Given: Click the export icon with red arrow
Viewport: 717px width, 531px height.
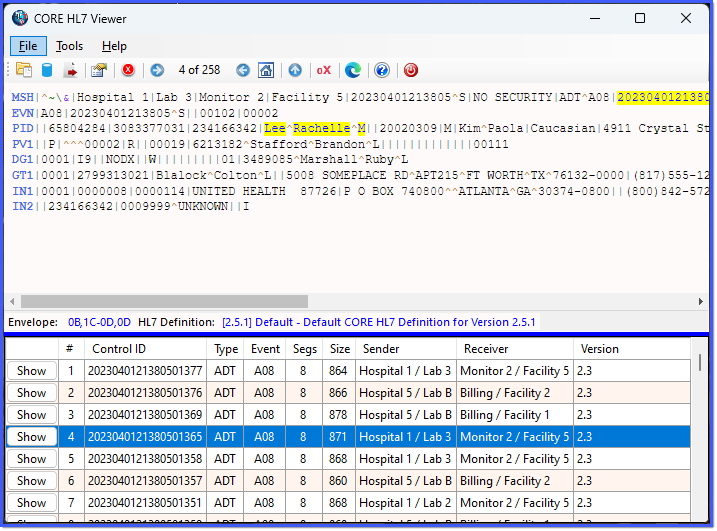Looking at the screenshot, I should coord(71,70).
